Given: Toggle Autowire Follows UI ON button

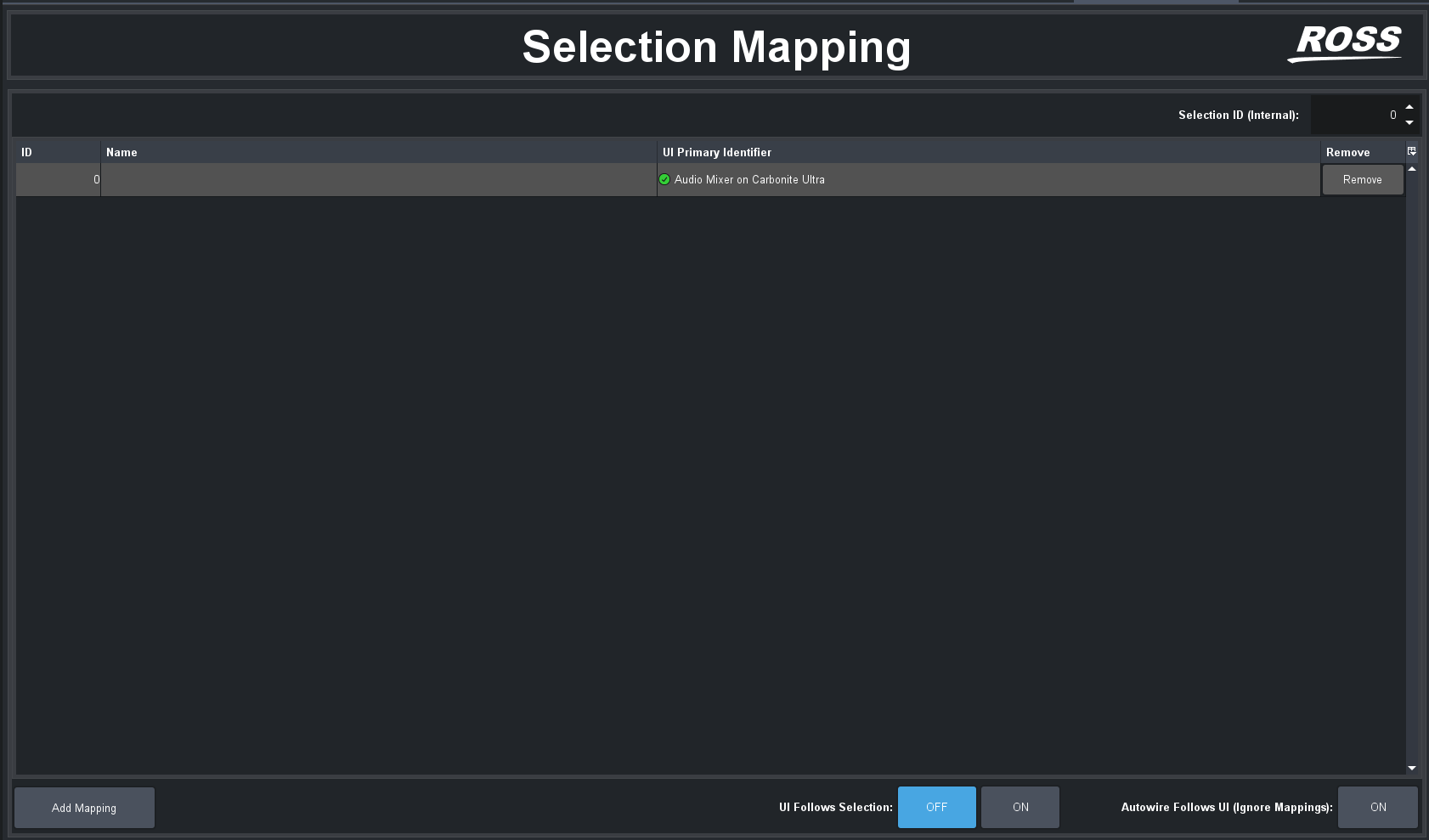Looking at the screenshot, I should pyautogui.click(x=1377, y=807).
